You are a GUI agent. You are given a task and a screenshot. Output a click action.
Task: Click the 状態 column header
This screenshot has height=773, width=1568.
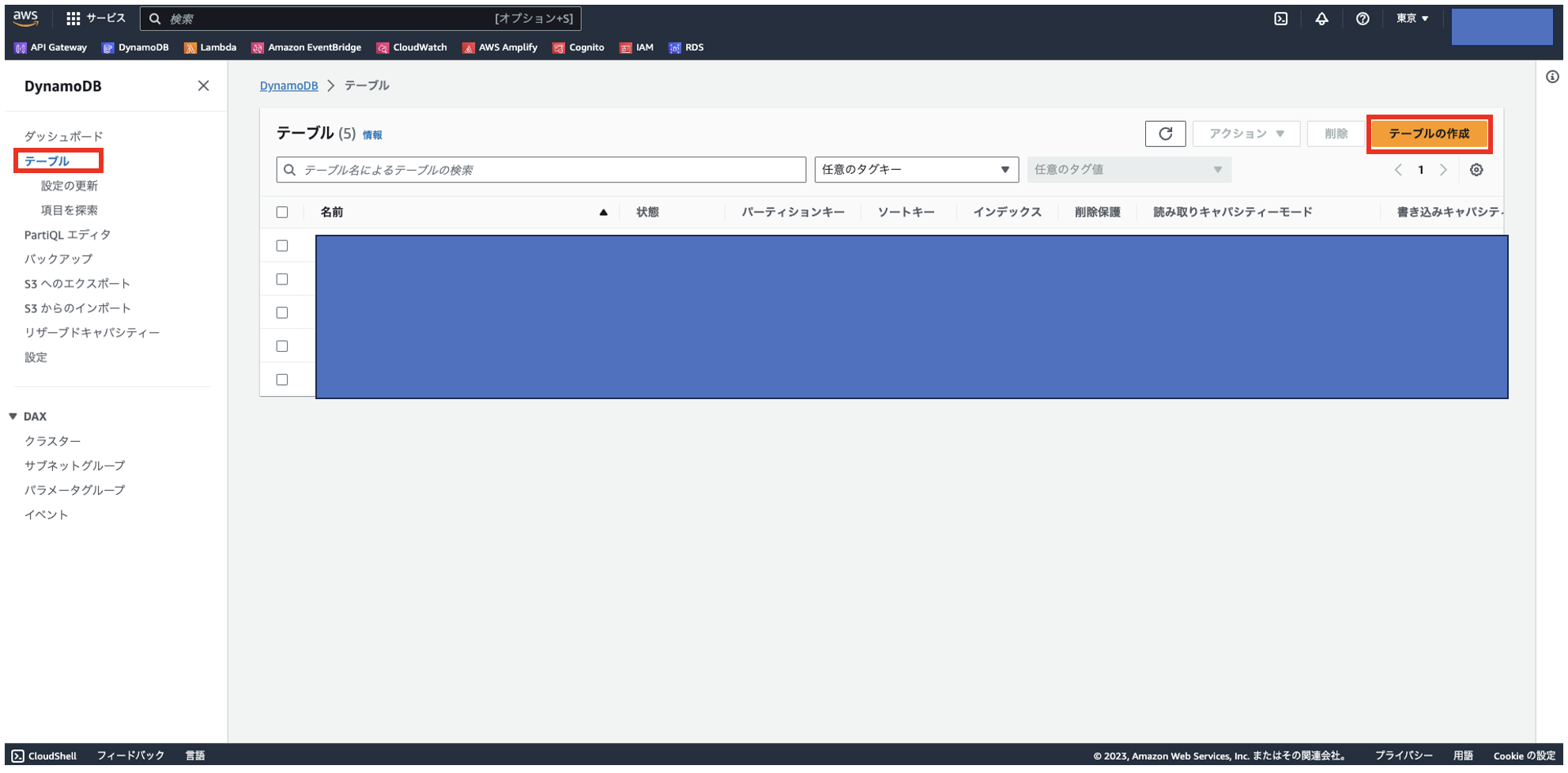click(647, 212)
